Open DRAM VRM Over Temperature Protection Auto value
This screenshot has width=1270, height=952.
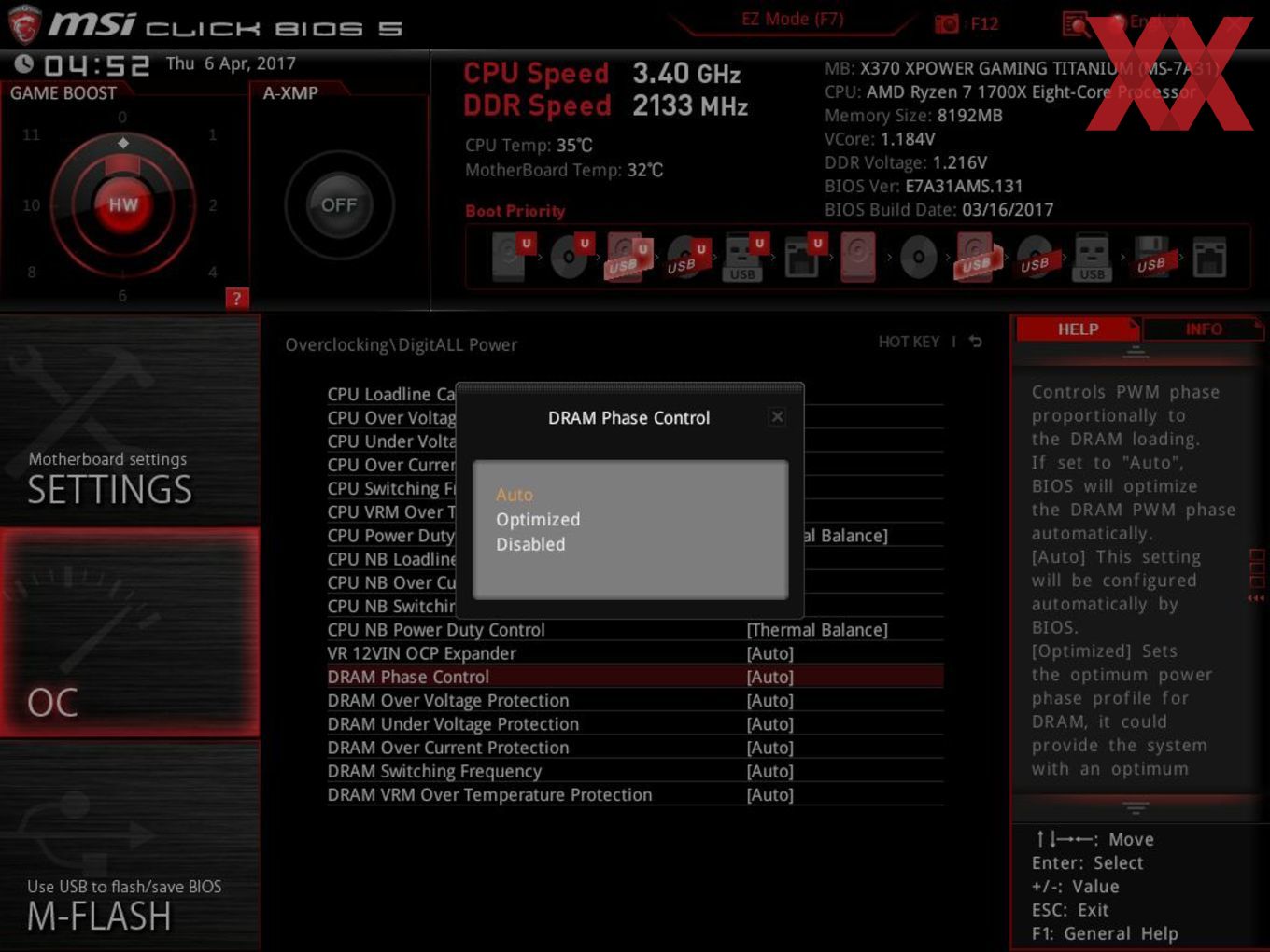(770, 794)
